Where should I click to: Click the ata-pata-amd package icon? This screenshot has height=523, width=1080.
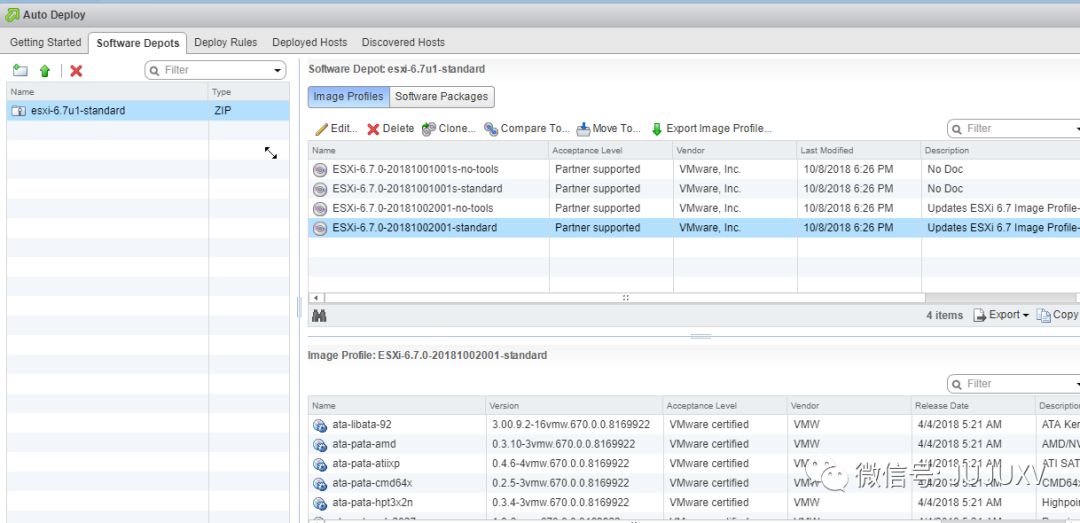click(x=320, y=444)
